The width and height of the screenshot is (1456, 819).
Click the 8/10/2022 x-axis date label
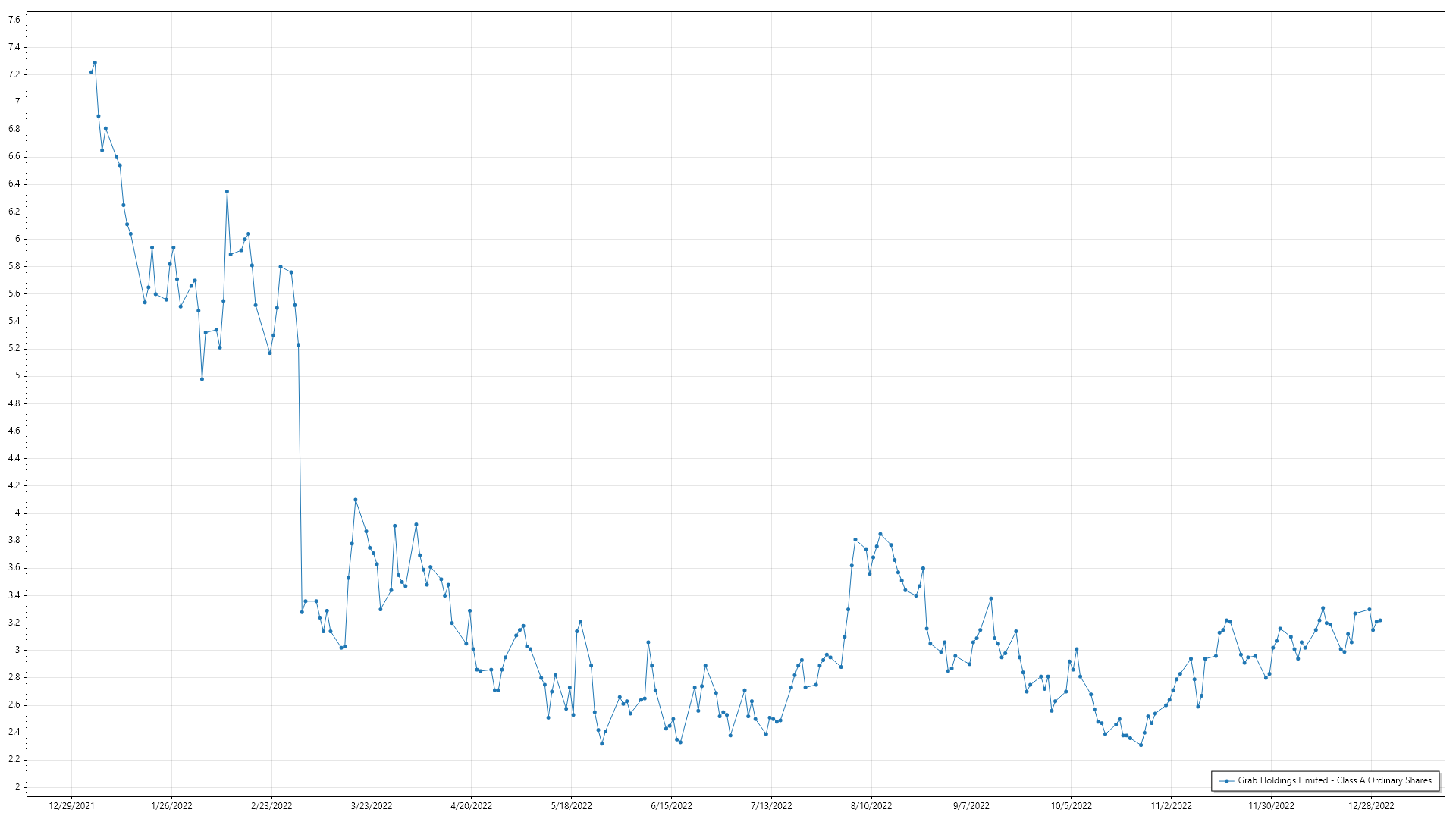871,806
